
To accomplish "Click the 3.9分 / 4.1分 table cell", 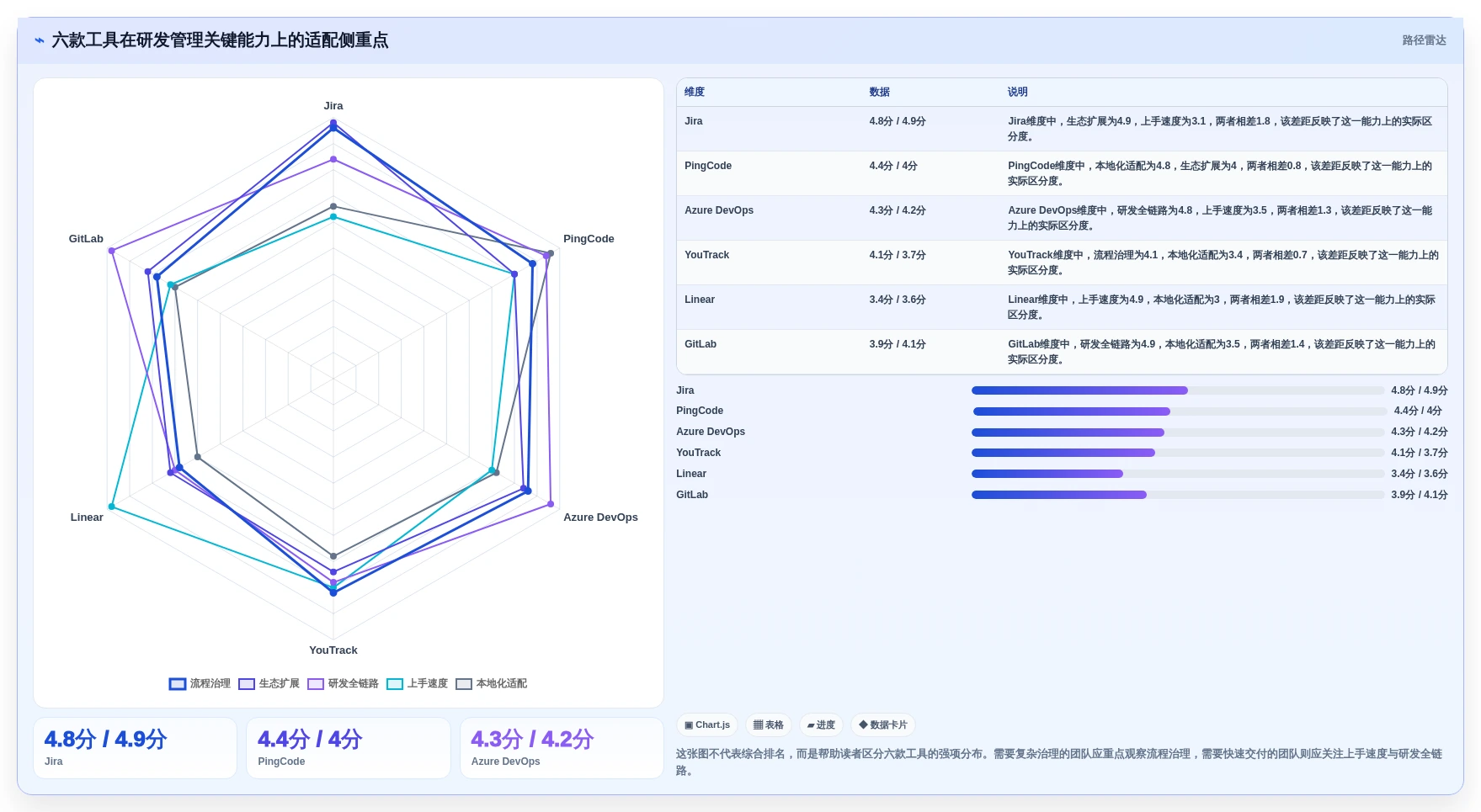I will (x=898, y=344).
